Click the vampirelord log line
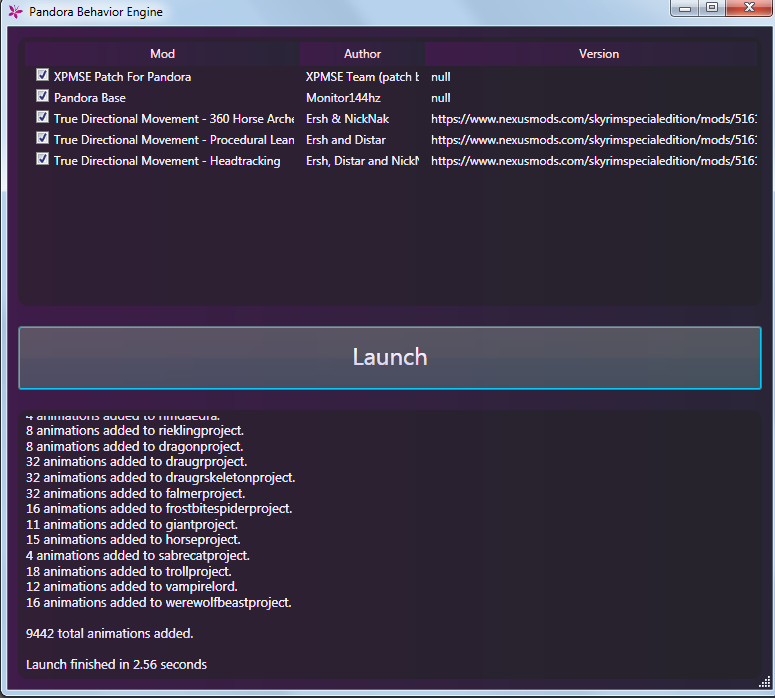This screenshot has height=698, width=775. (x=132, y=587)
